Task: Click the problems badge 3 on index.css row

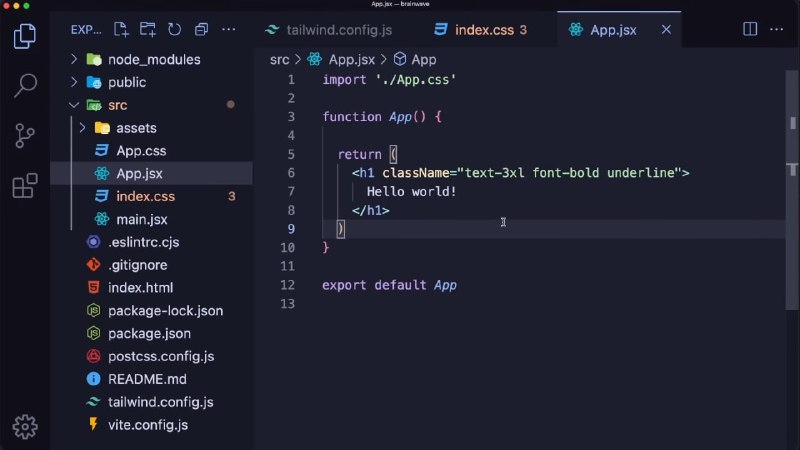Action: tap(232, 196)
